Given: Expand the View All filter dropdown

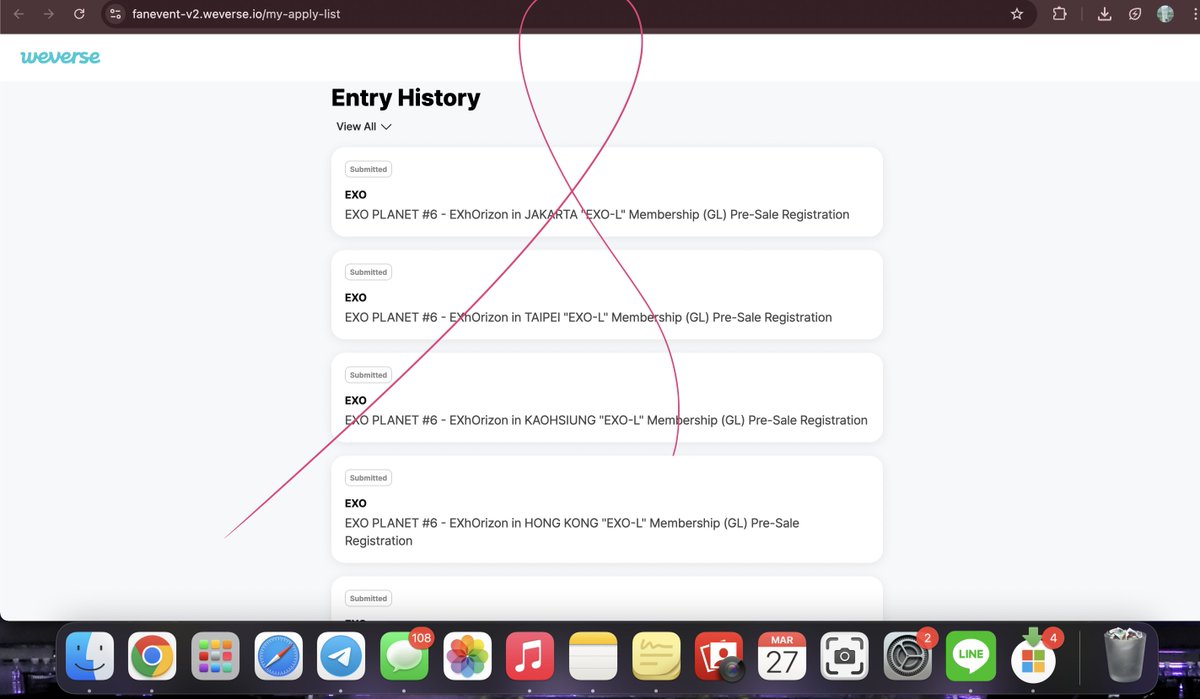Looking at the screenshot, I should pyautogui.click(x=364, y=127).
